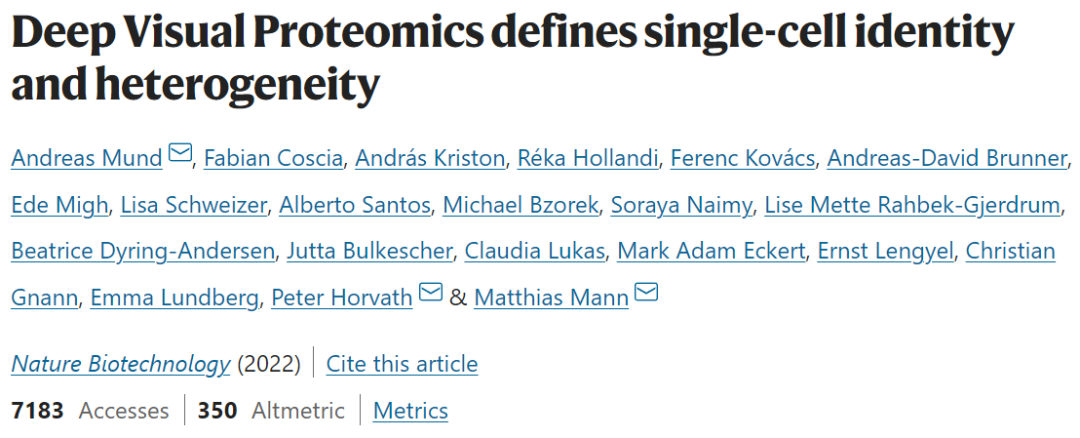Click the Matthias Mann author link
This screenshot has width=1080, height=438.
pos(551,297)
